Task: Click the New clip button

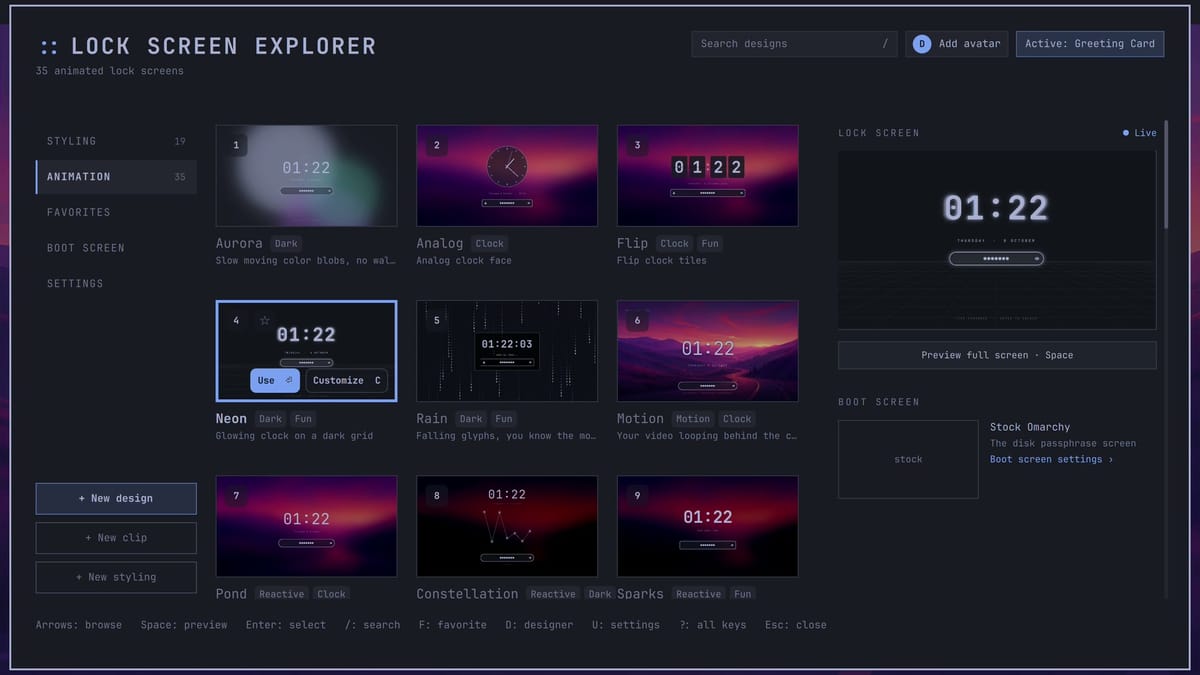Action: [116, 538]
